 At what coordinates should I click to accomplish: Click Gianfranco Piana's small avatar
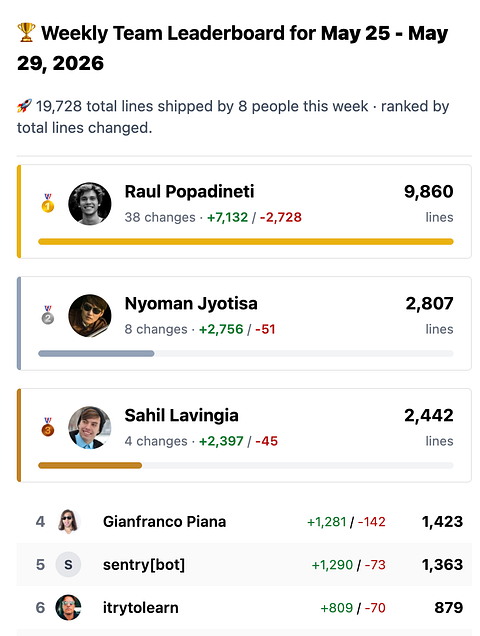point(68,522)
